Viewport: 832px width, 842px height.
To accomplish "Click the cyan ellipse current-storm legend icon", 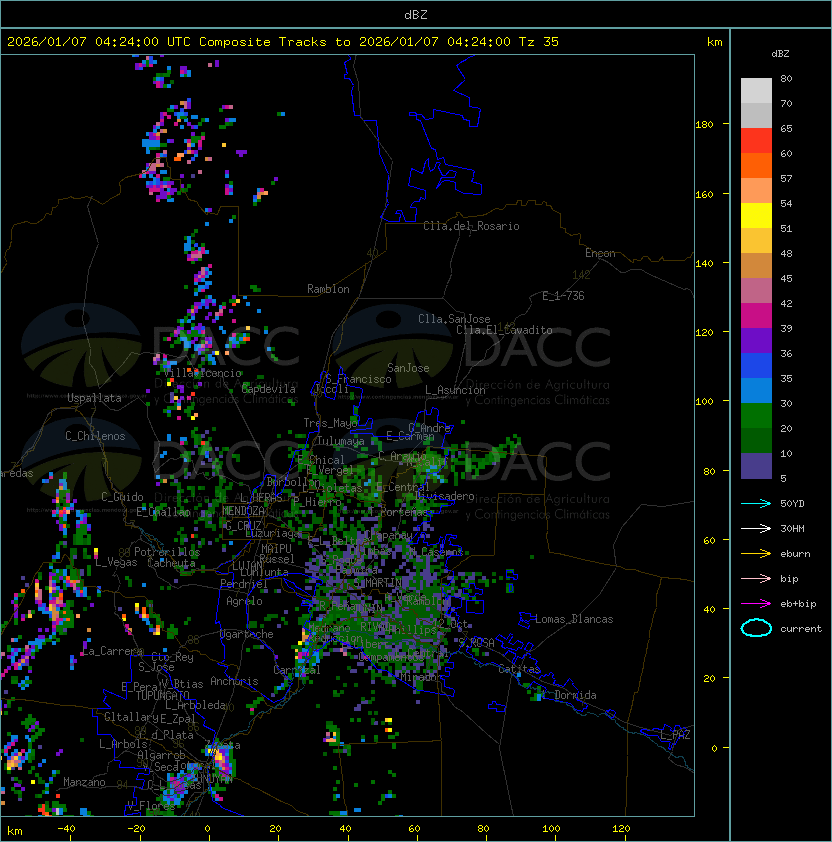I will 756,628.
